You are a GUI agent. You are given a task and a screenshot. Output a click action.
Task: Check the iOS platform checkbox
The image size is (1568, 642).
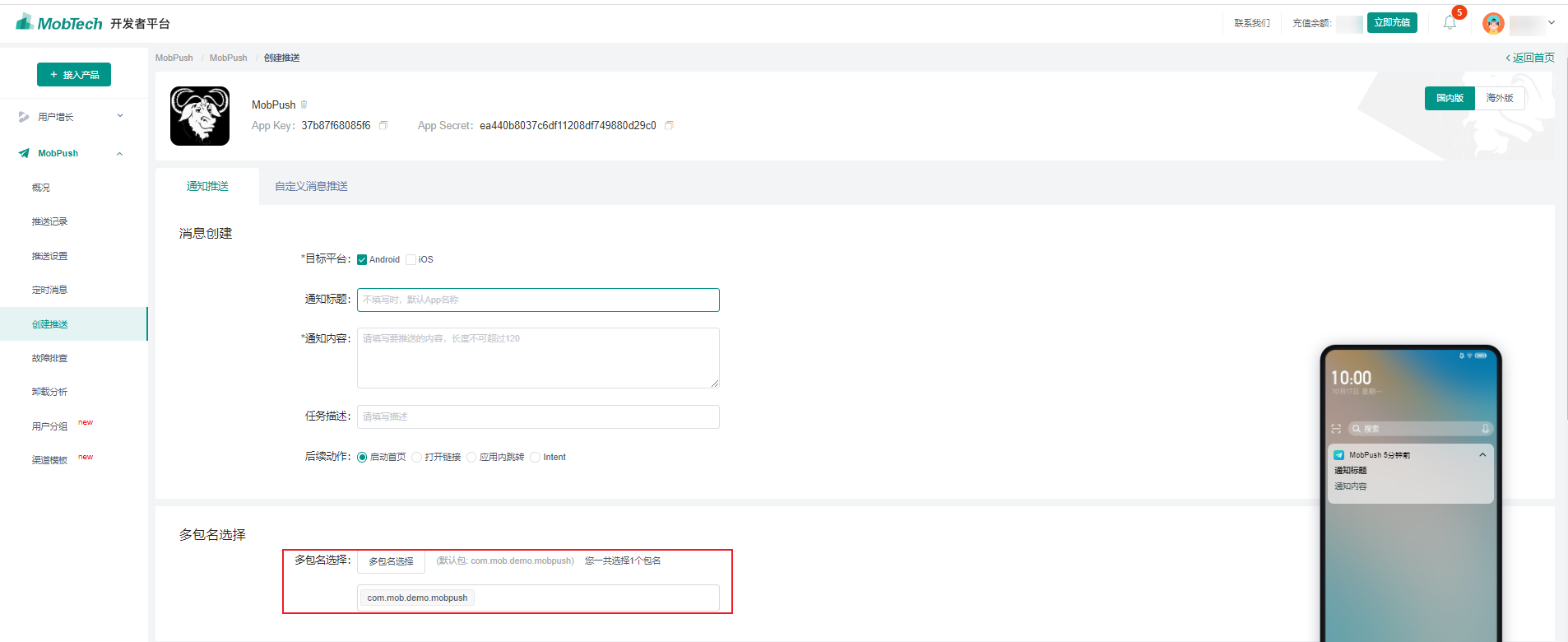(x=411, y=260)
